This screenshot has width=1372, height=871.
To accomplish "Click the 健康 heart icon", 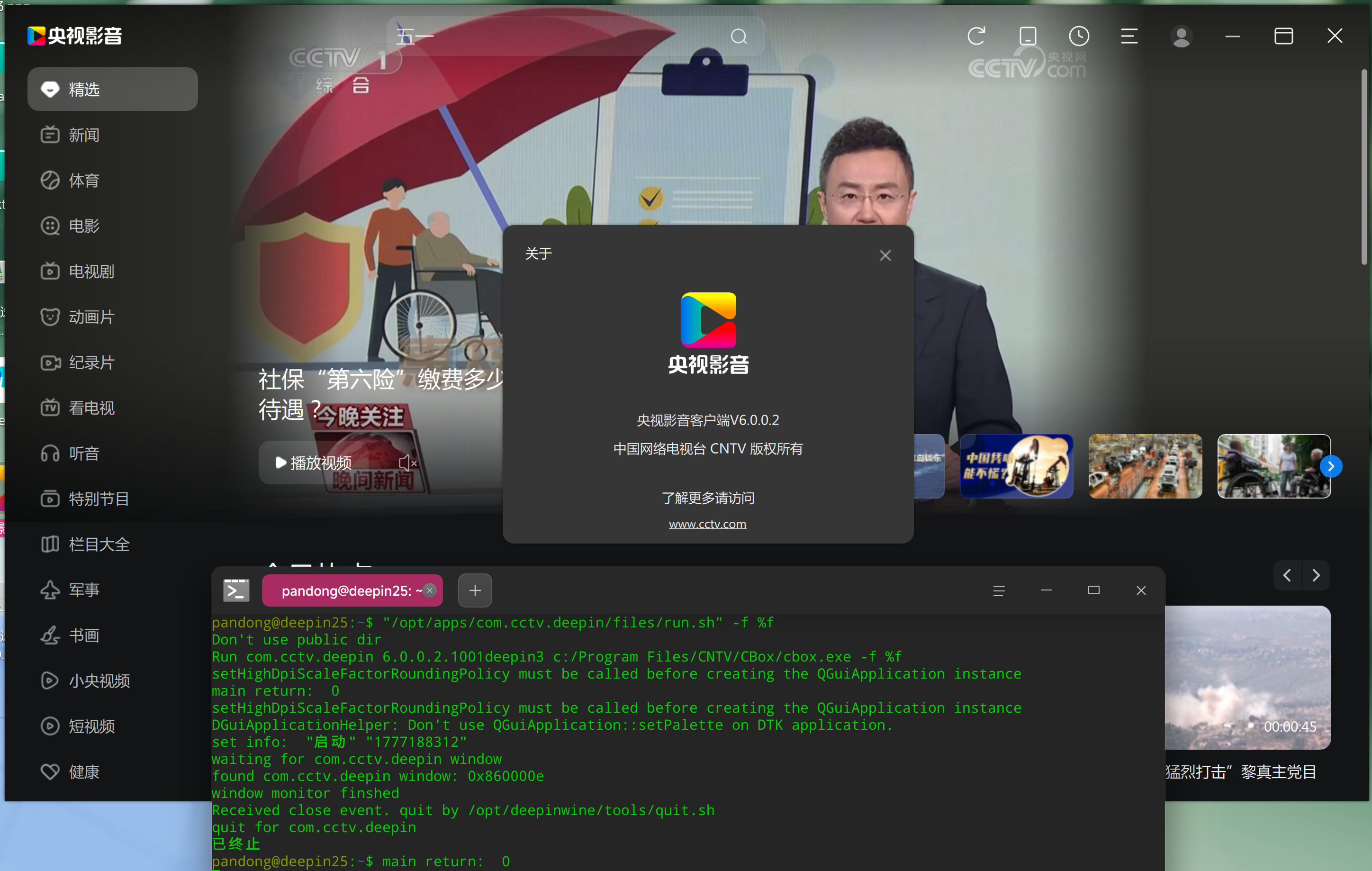I will pyautogui.click(x=50, y=772).
